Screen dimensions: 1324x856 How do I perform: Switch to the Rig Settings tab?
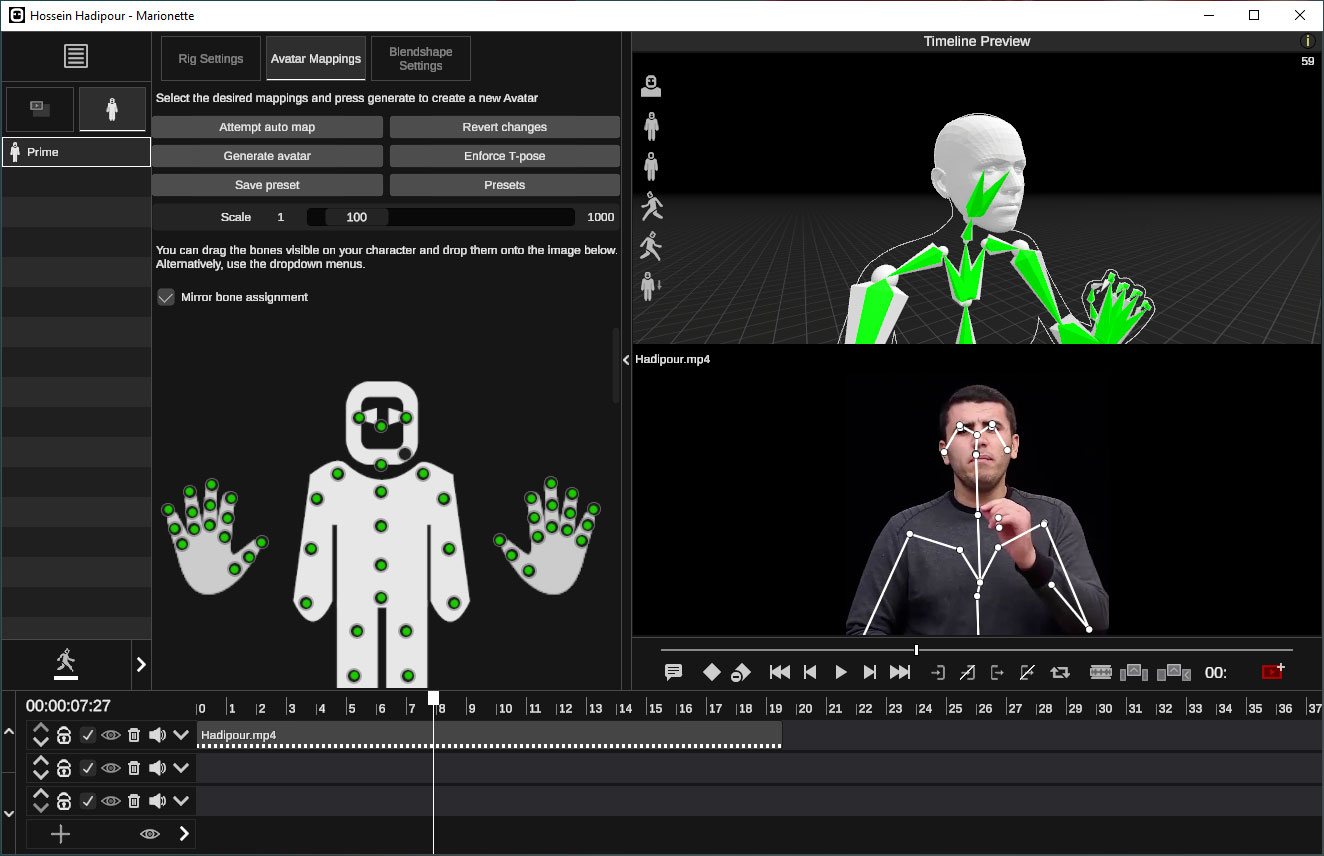coord(211,59)
